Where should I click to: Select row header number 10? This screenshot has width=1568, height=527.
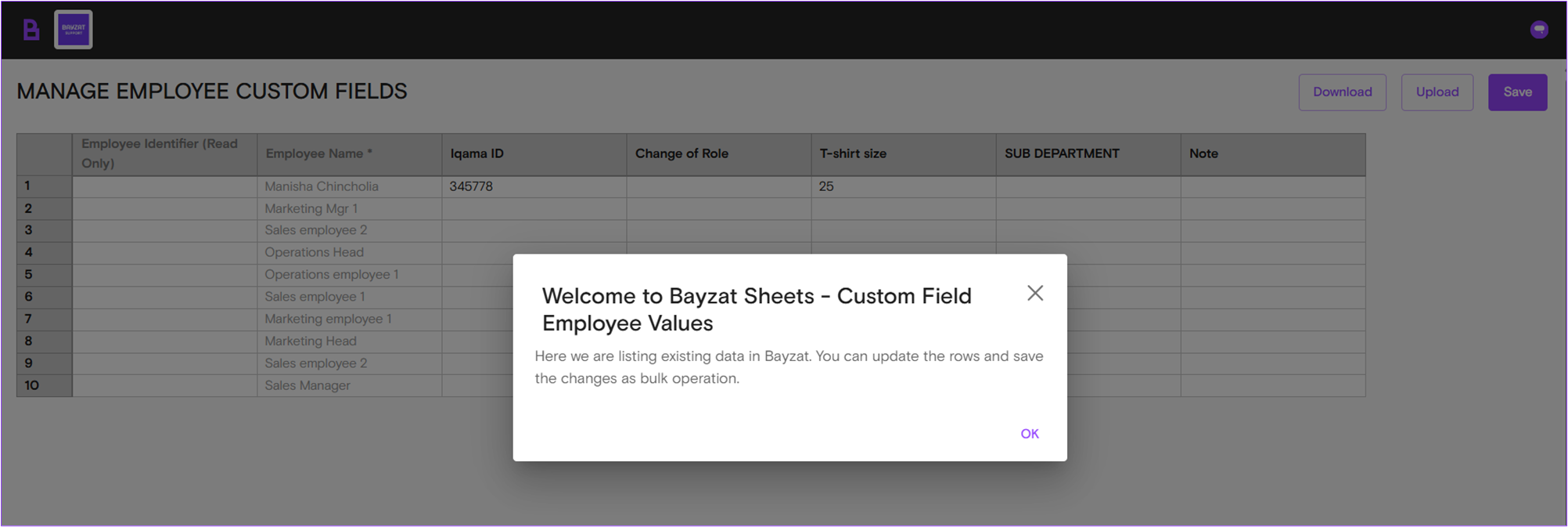pyautogui.click(x=45, y=385)
